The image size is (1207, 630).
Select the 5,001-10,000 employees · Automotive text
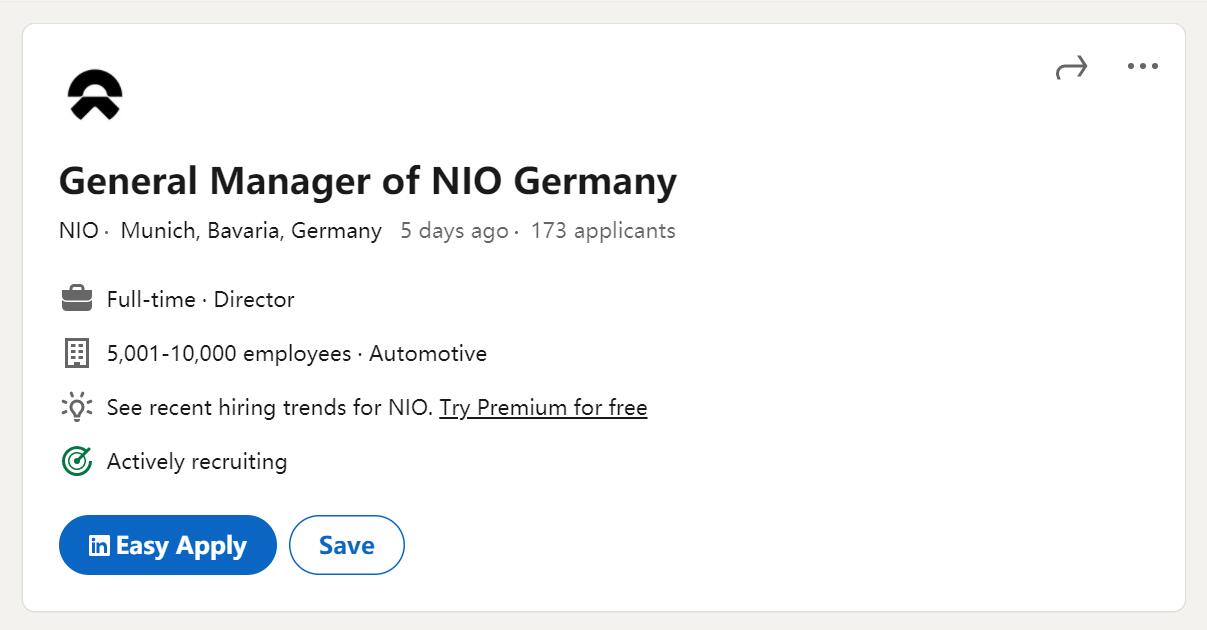[x=297, y=353]
